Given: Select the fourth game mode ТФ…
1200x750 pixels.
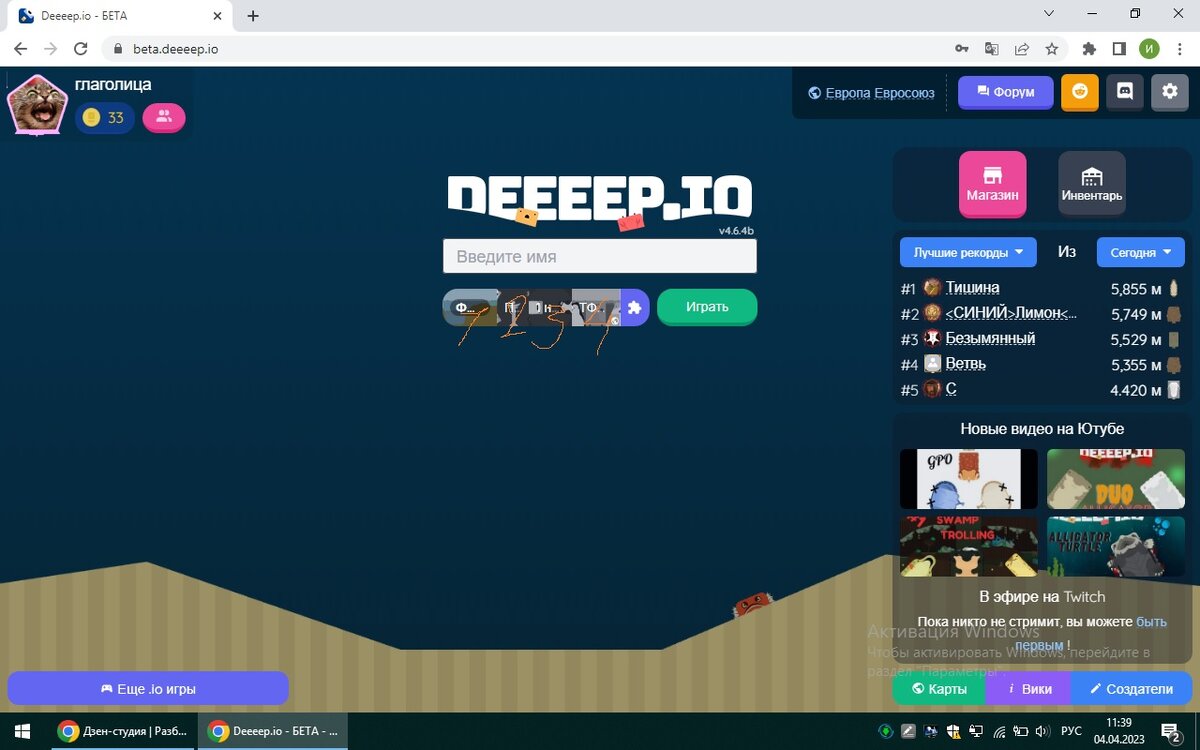Looking at the screenshot, I should point(595,308).
